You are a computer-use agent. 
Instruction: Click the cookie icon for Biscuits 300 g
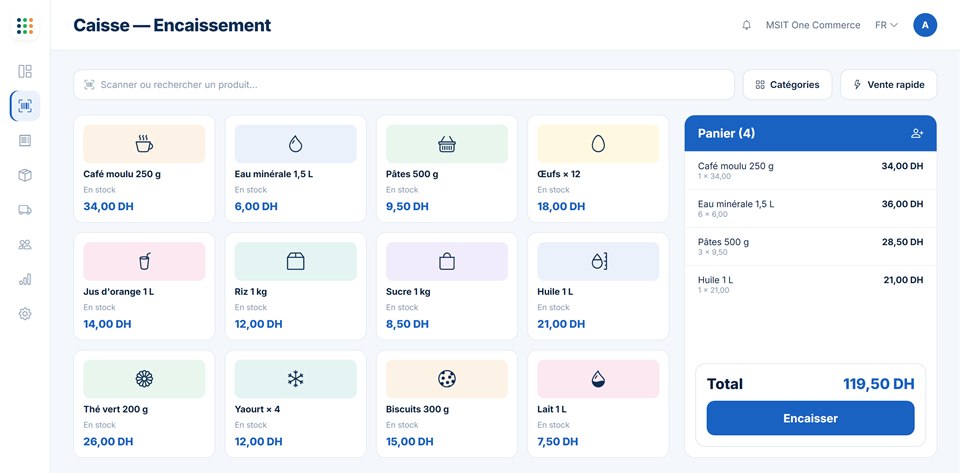point(447,379)
